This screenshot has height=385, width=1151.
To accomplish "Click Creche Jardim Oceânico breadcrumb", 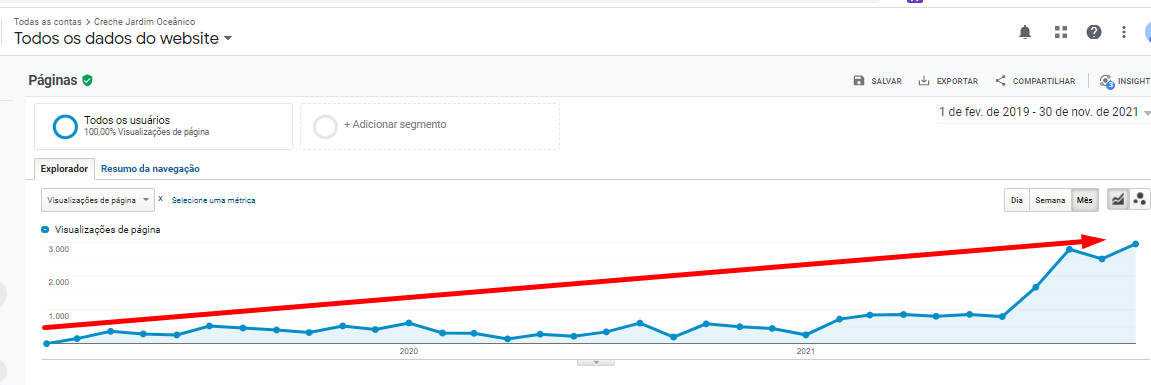I will tap(144, 22).
